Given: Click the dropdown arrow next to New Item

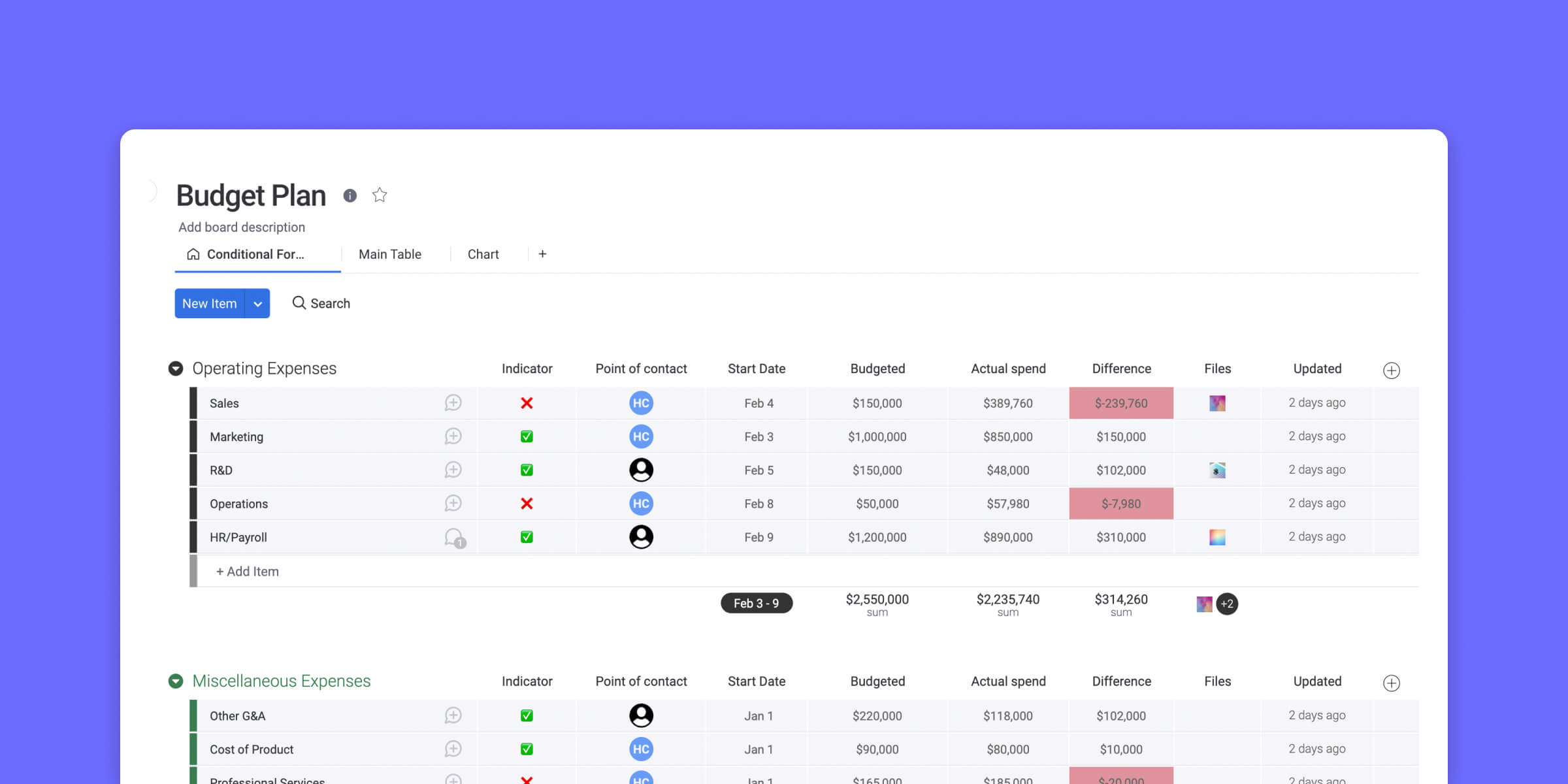Looking at the screenshot, I should coord(258,303).
